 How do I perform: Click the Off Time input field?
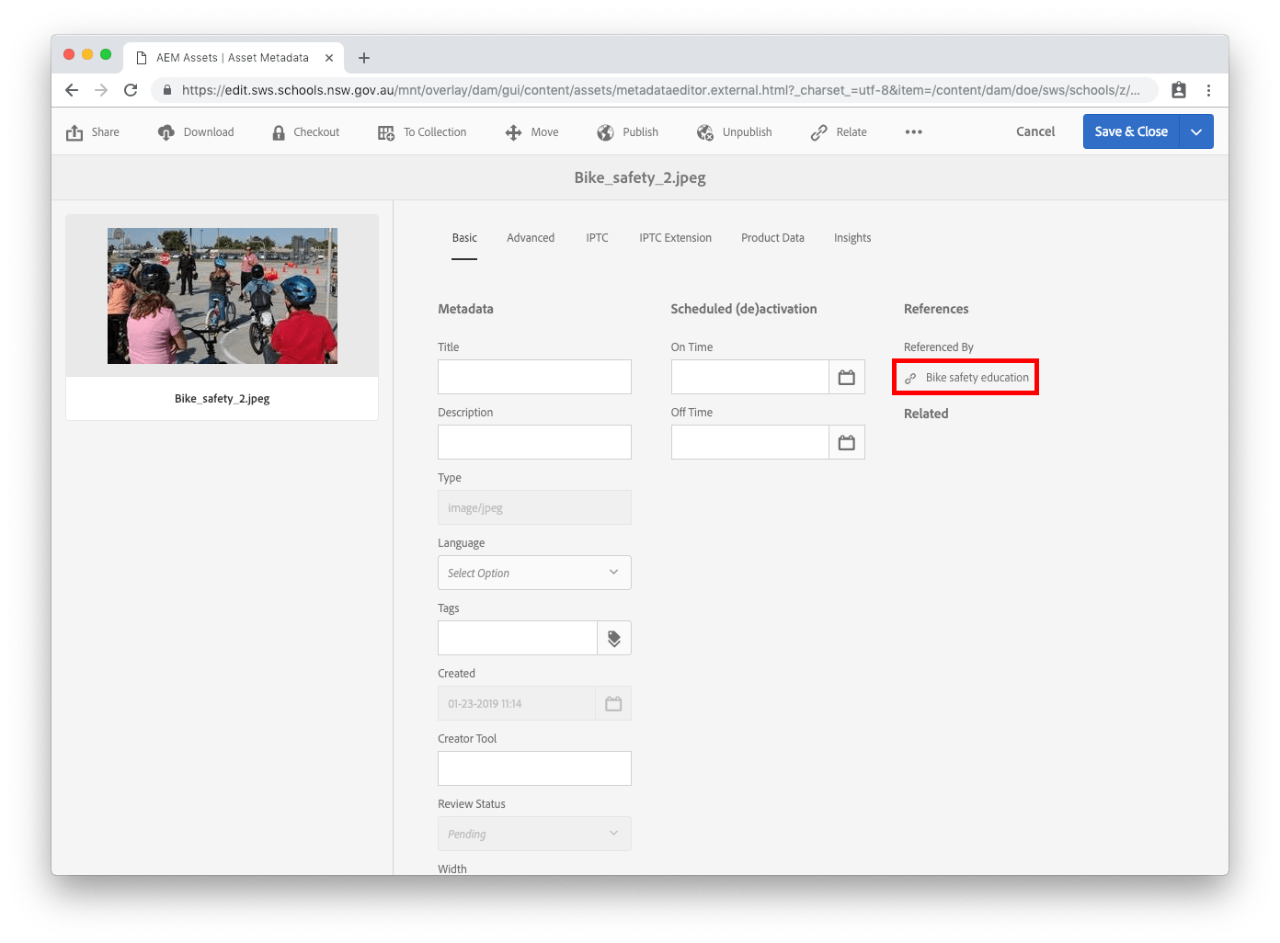pos(750,442)
